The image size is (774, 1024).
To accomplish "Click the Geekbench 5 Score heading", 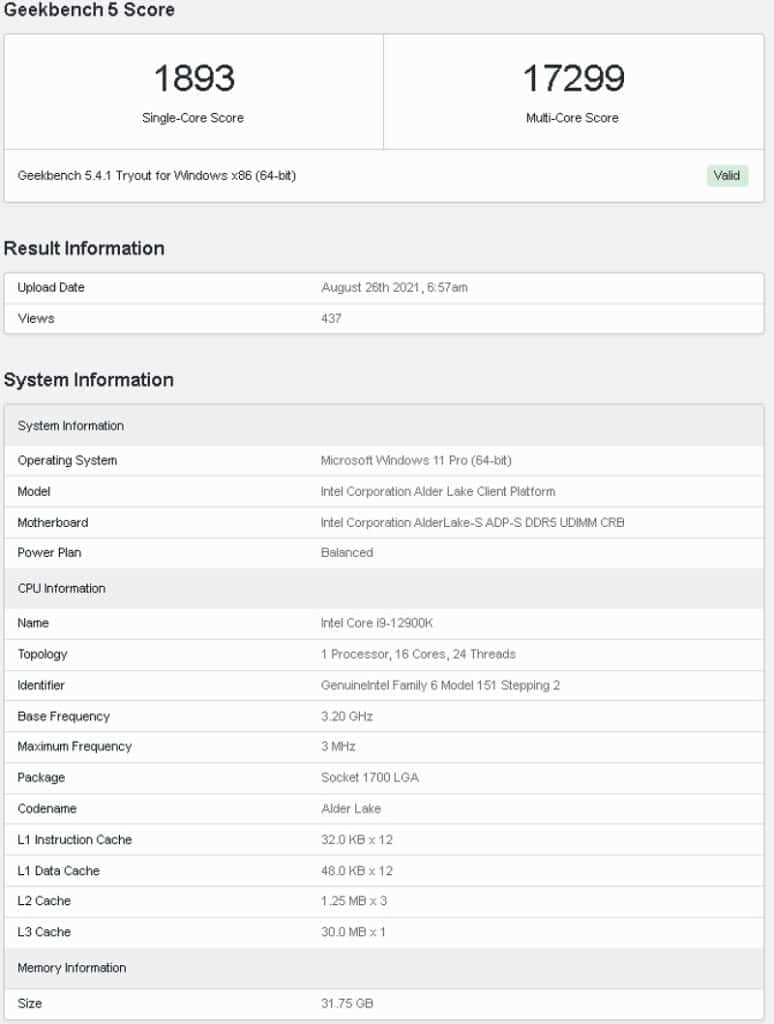I will (89, 10).
